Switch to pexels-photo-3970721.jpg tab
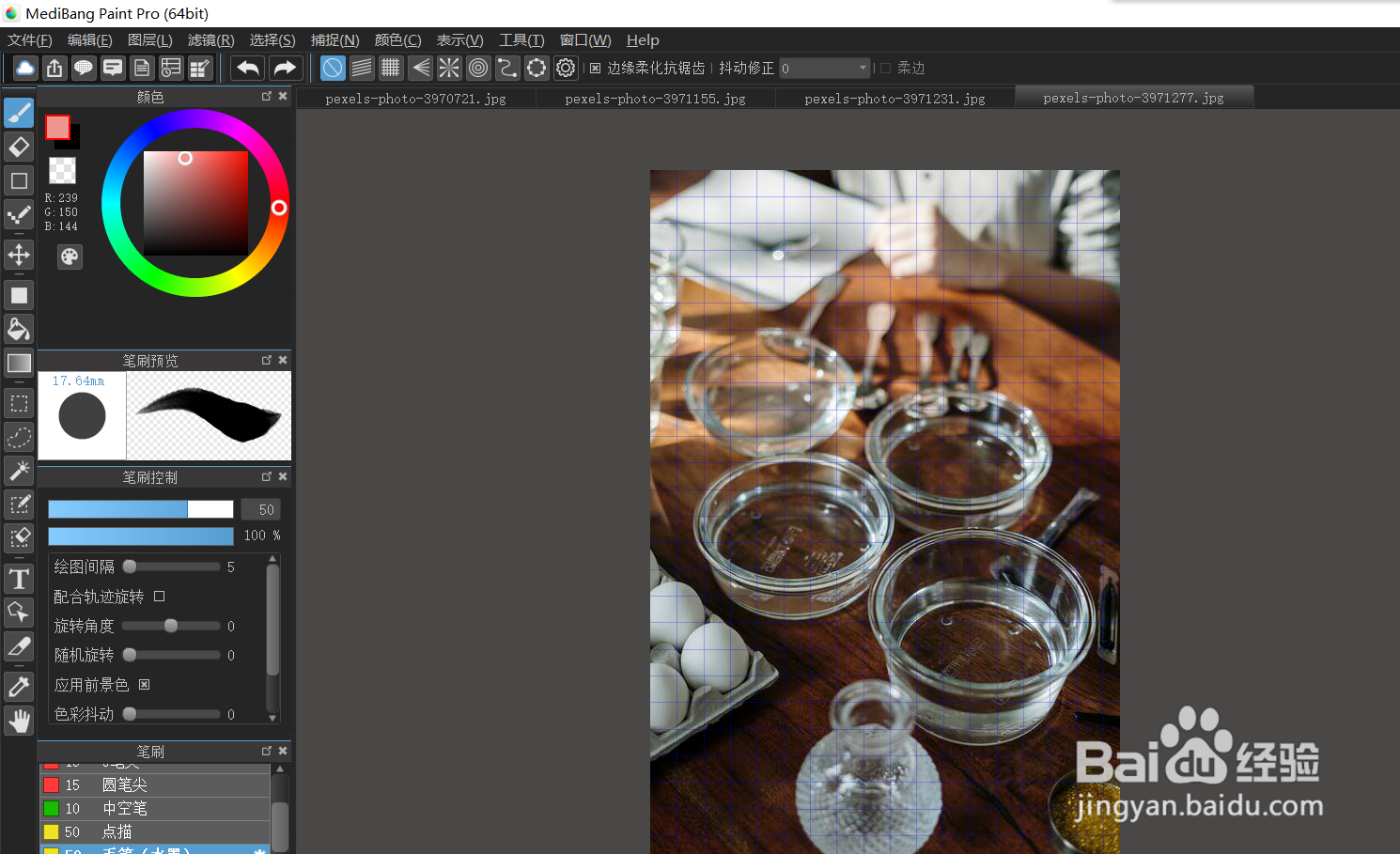Screen dimensions: 1400x854 tap(416, 98)
